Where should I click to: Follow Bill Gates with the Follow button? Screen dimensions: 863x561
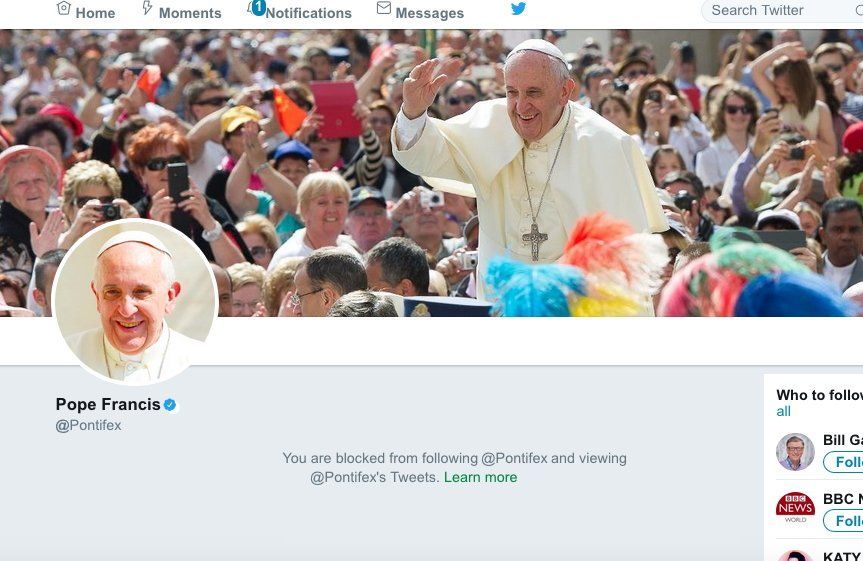pyautogui.click(x=843, y=462)
